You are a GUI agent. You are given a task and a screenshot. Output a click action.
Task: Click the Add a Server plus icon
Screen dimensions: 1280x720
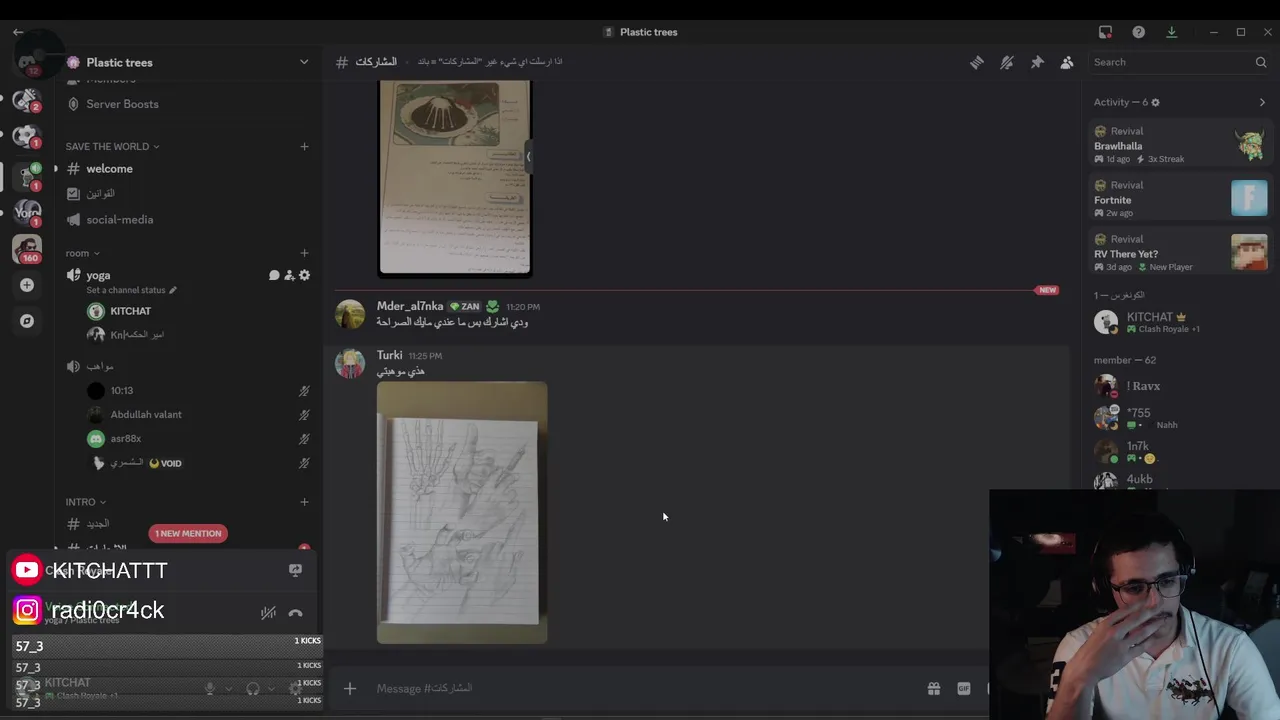[x=27, y=285]
